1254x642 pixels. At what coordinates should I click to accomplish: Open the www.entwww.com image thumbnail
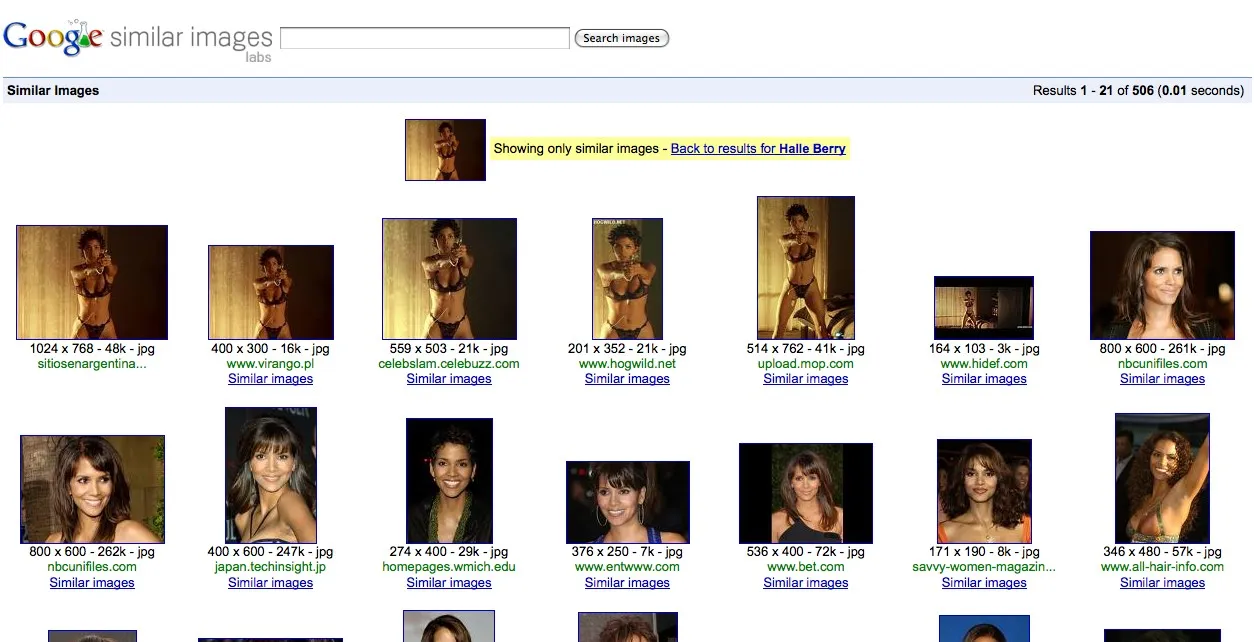[x=627, y=502]
